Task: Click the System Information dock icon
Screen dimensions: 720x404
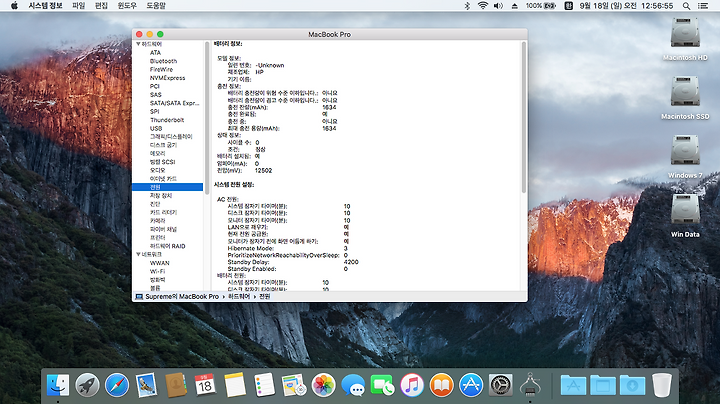Action: (x=530, y=384)
